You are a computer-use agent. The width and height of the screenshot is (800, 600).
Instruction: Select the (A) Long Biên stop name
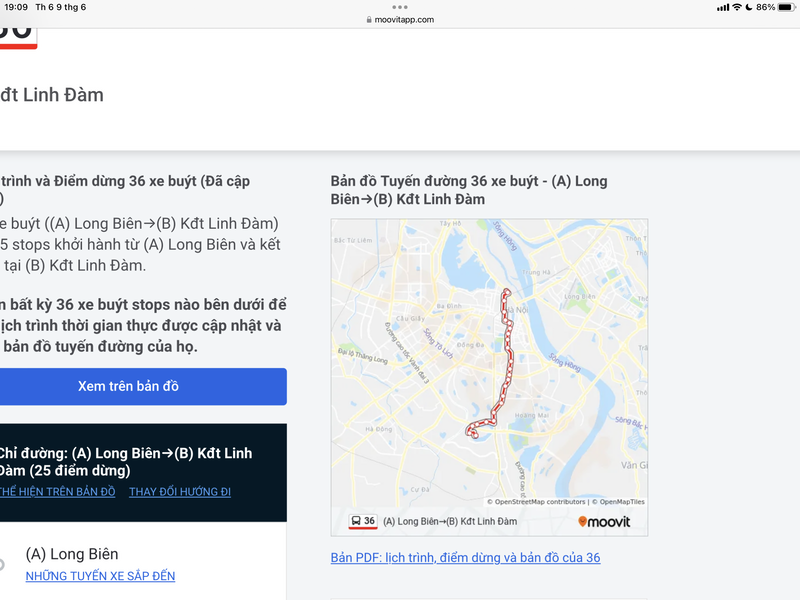(72, 554)
